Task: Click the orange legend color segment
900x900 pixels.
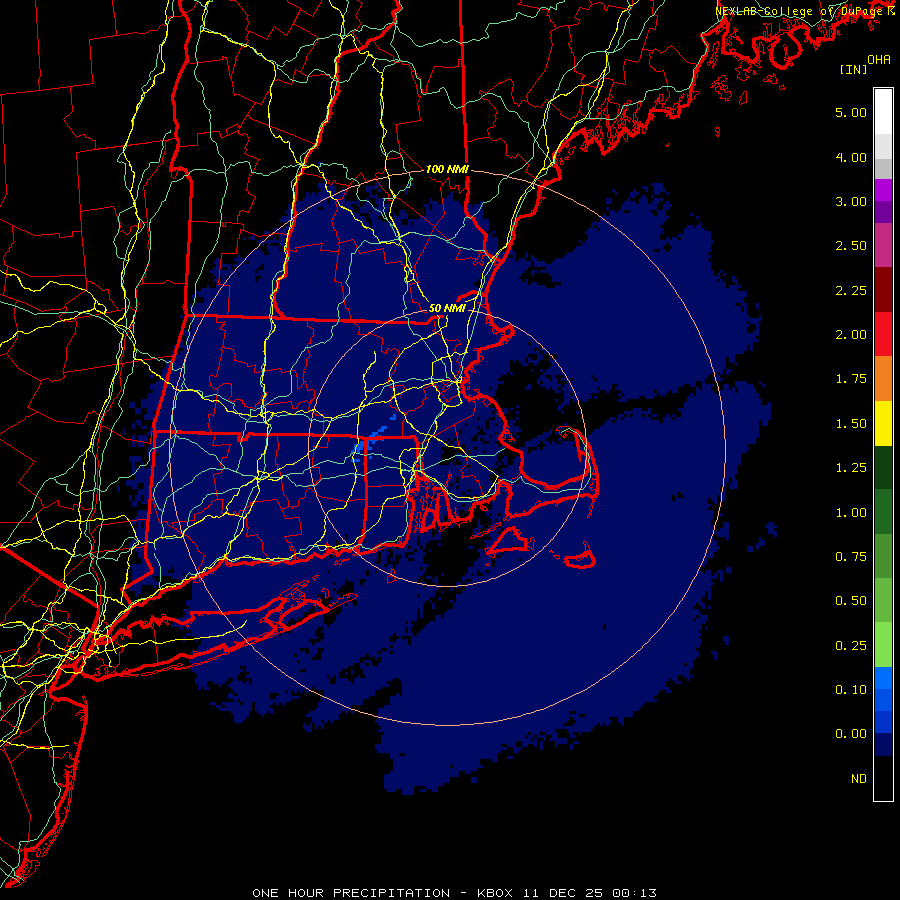Action: click(x=883, y=379)
